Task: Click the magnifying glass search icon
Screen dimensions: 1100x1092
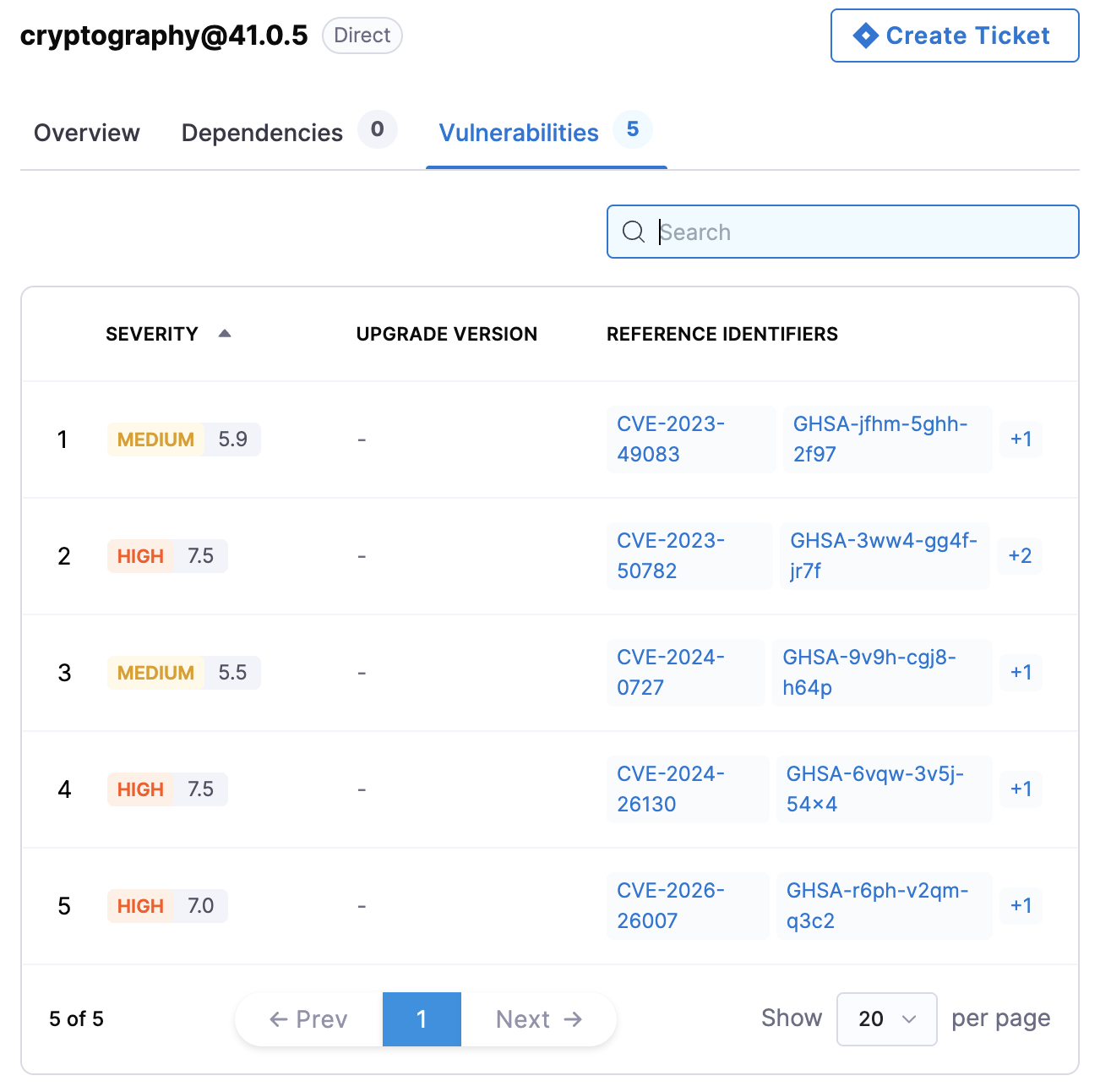Action: pos(633,232)
